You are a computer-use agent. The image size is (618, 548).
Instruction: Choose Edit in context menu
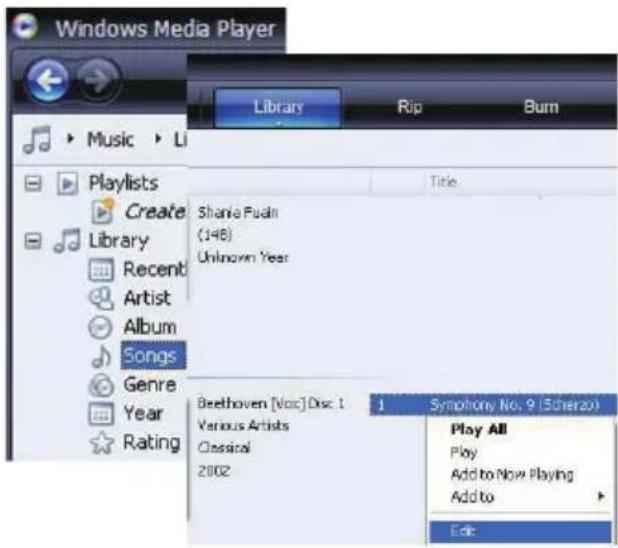pyautogui.click(x=520, y=531)
